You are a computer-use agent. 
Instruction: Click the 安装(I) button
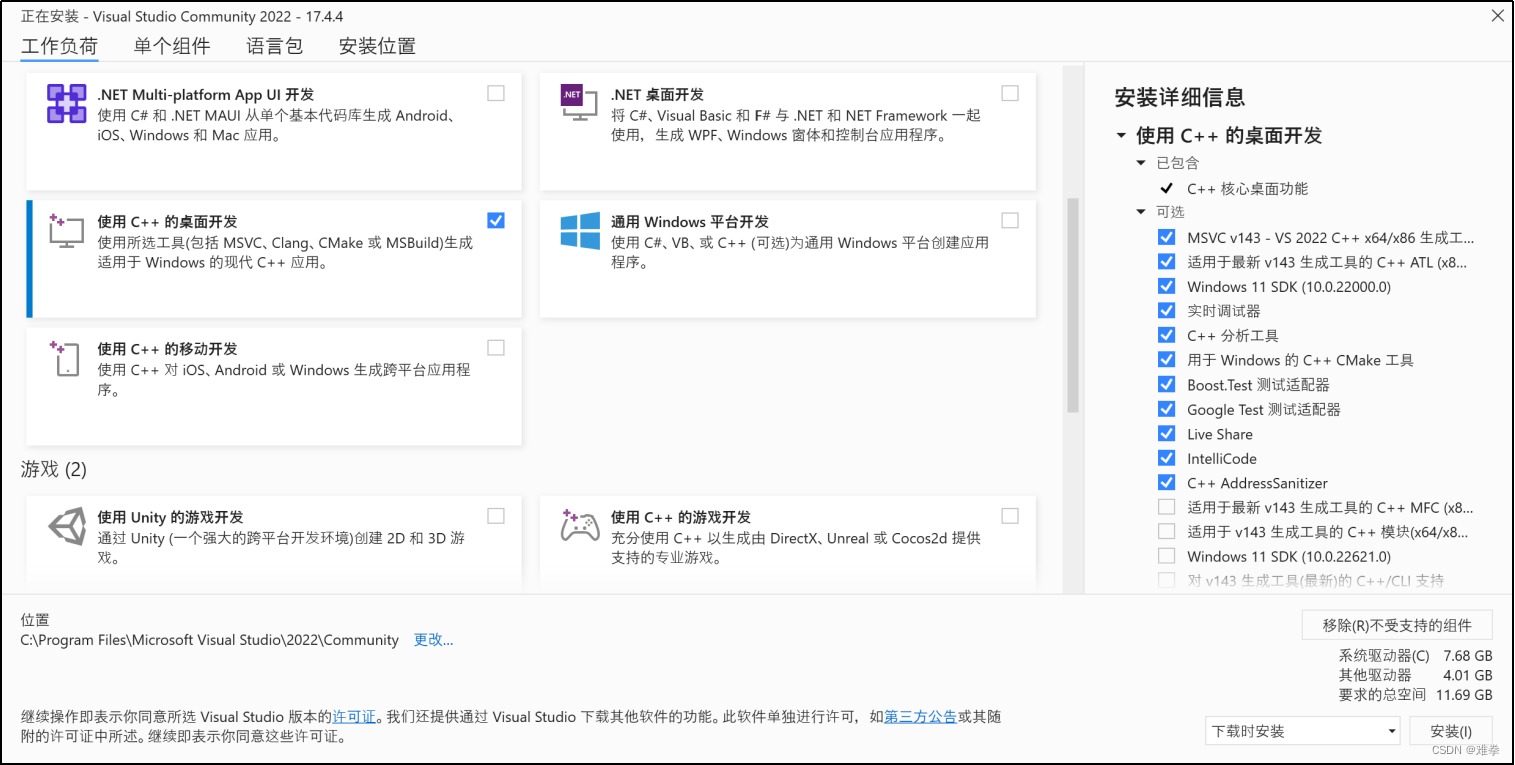[x=1451, y=731]
